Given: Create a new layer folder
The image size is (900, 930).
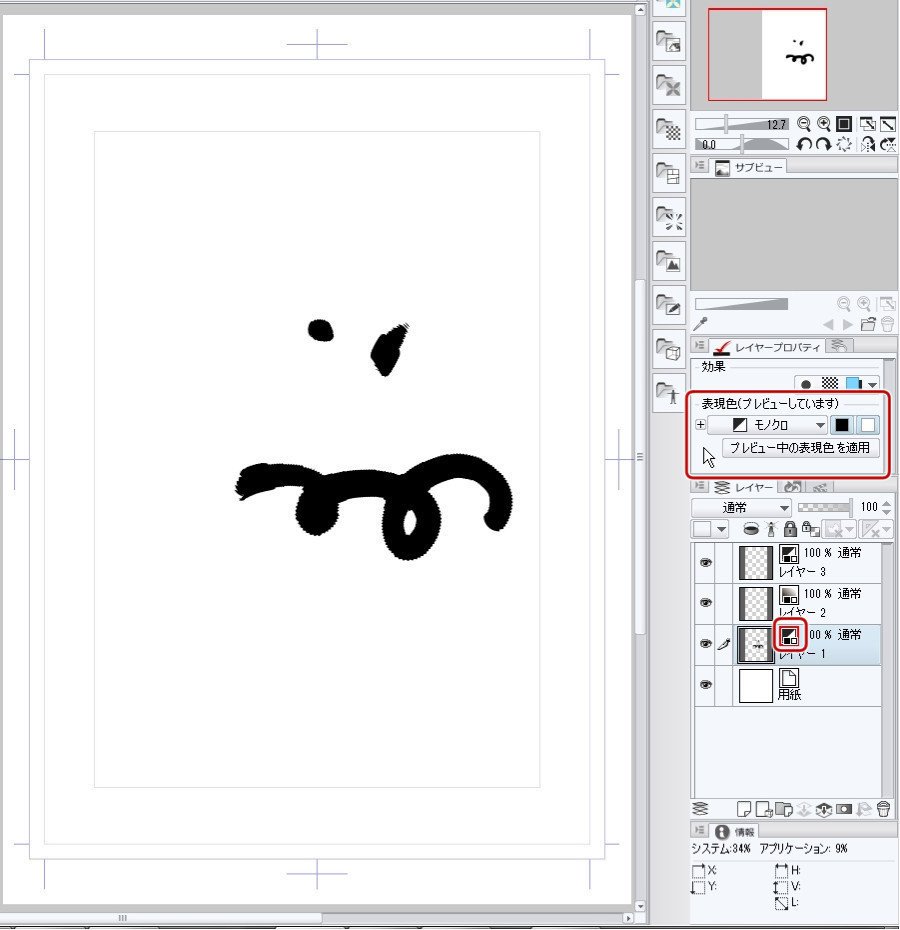Looking at the screenshot, I should [784, 809].
